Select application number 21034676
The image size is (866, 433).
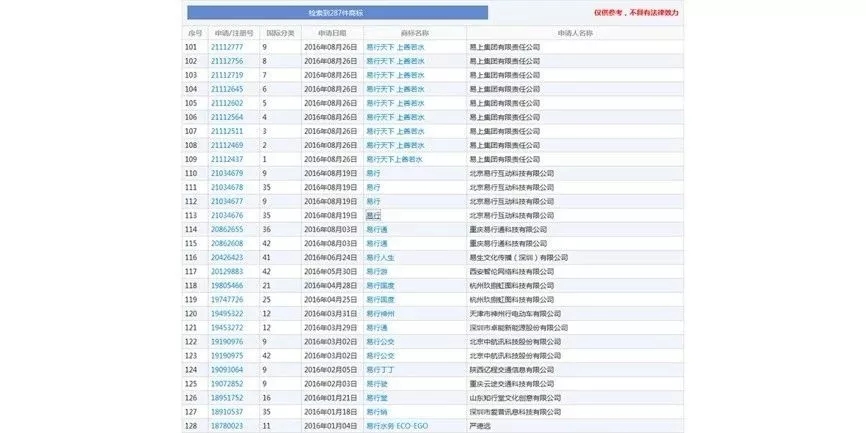(226, 215)
